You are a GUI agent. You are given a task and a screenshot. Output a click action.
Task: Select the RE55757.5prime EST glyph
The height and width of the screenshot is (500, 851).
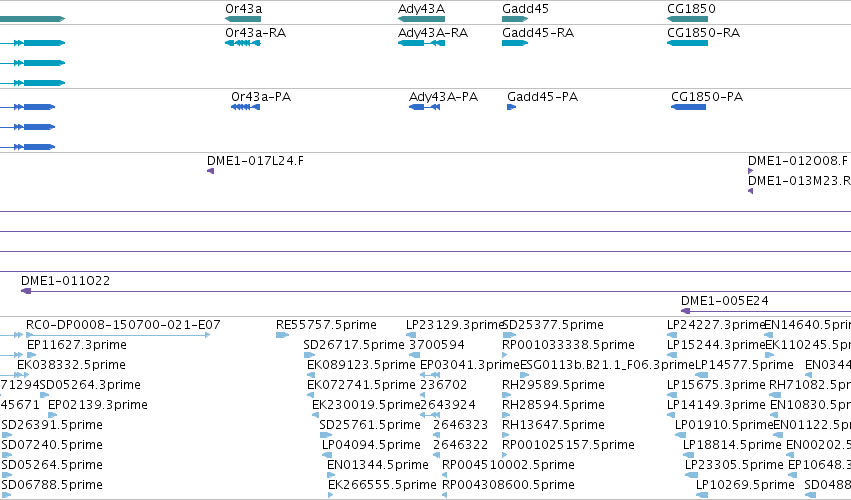pos(282,335)
